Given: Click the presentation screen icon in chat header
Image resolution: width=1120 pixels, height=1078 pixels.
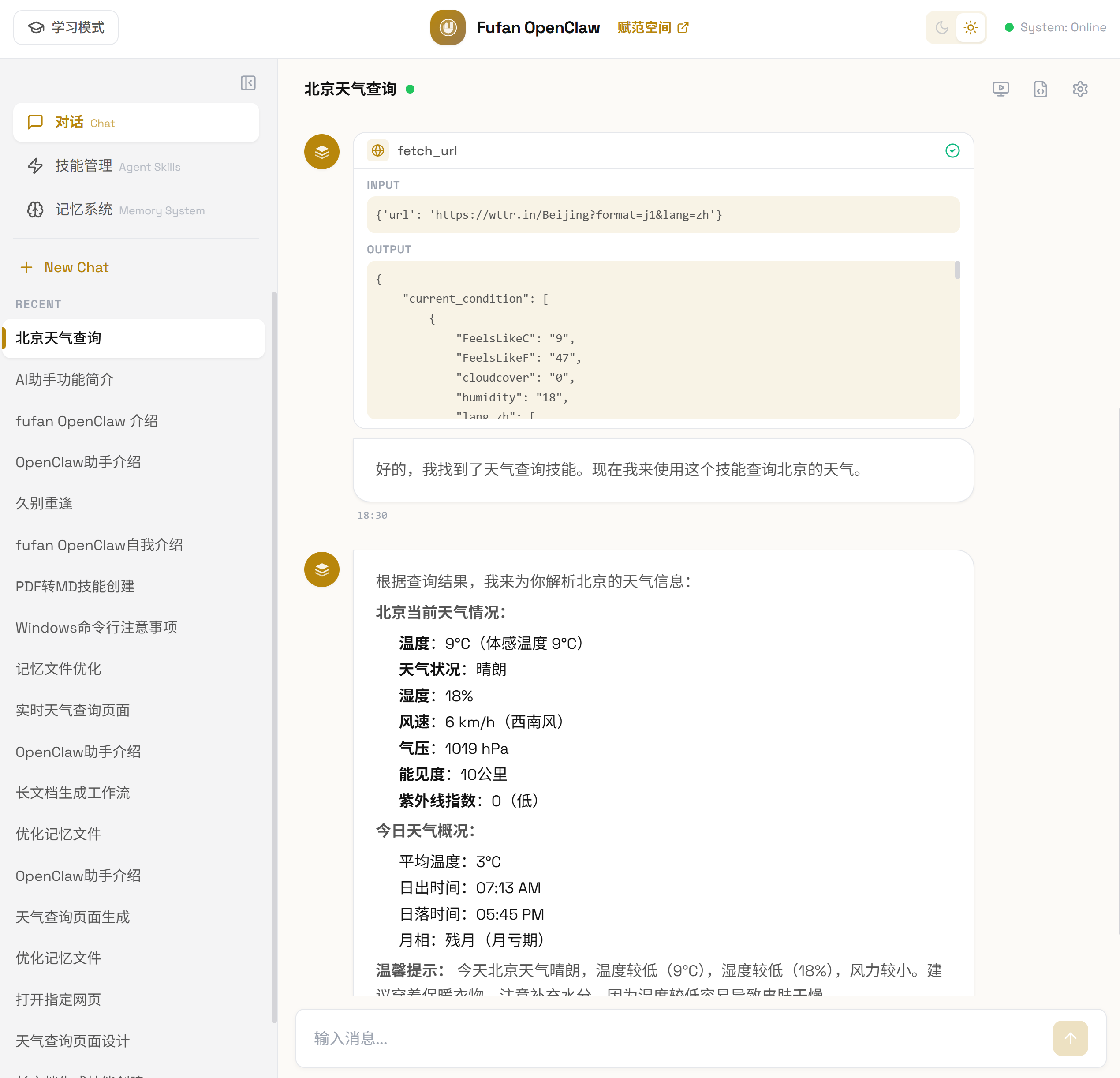Looking at the screenshot, I should coord(1001,89).
